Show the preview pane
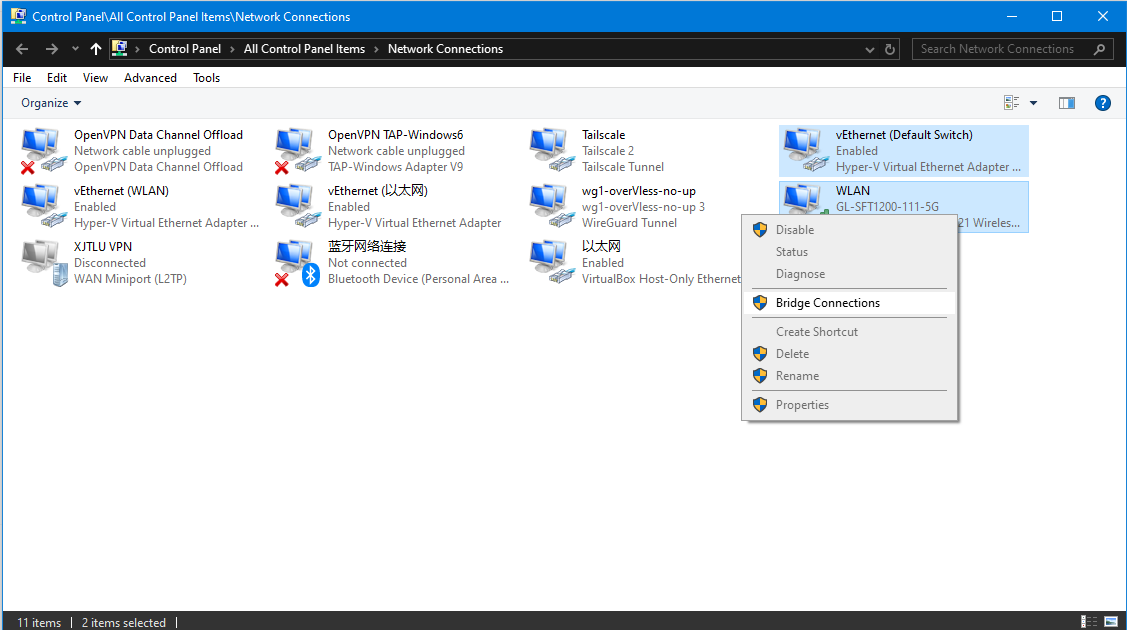This screenshot has width=1127, height=630. 1067,103
